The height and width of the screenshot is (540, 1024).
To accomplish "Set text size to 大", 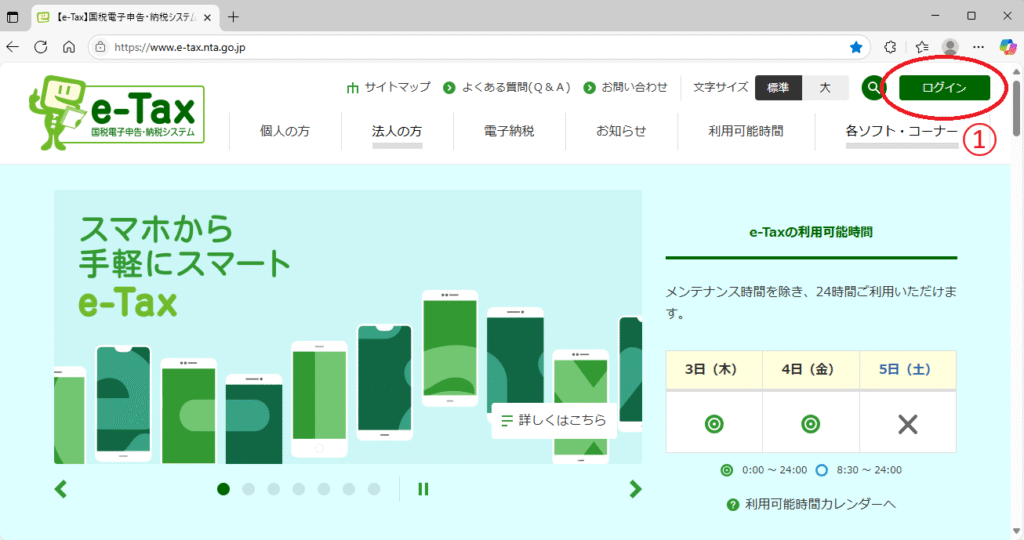I will tap(825, 87).
